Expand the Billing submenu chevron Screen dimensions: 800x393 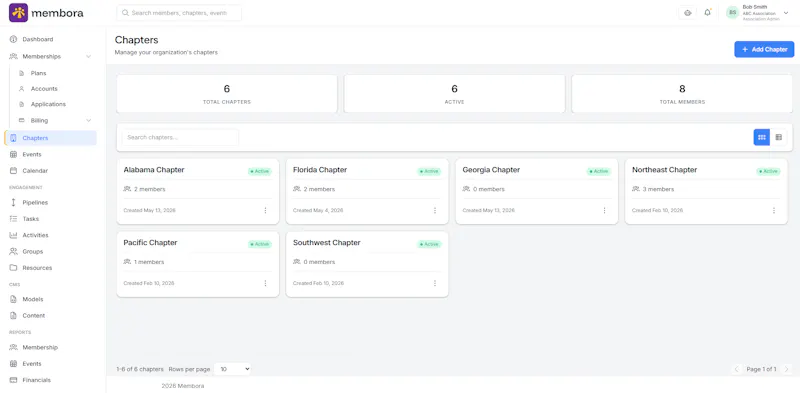pyautogui.click(x=88, y=121)
